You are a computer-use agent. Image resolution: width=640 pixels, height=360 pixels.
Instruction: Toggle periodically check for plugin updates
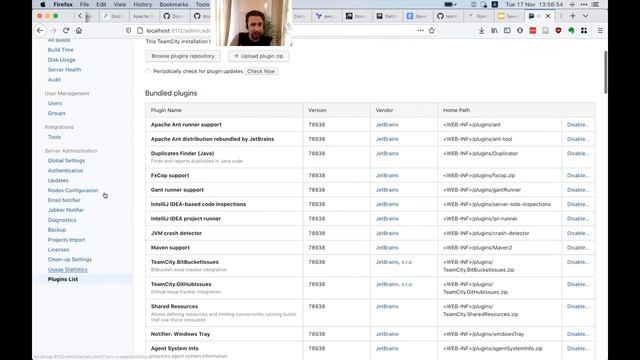pos(148,71)
